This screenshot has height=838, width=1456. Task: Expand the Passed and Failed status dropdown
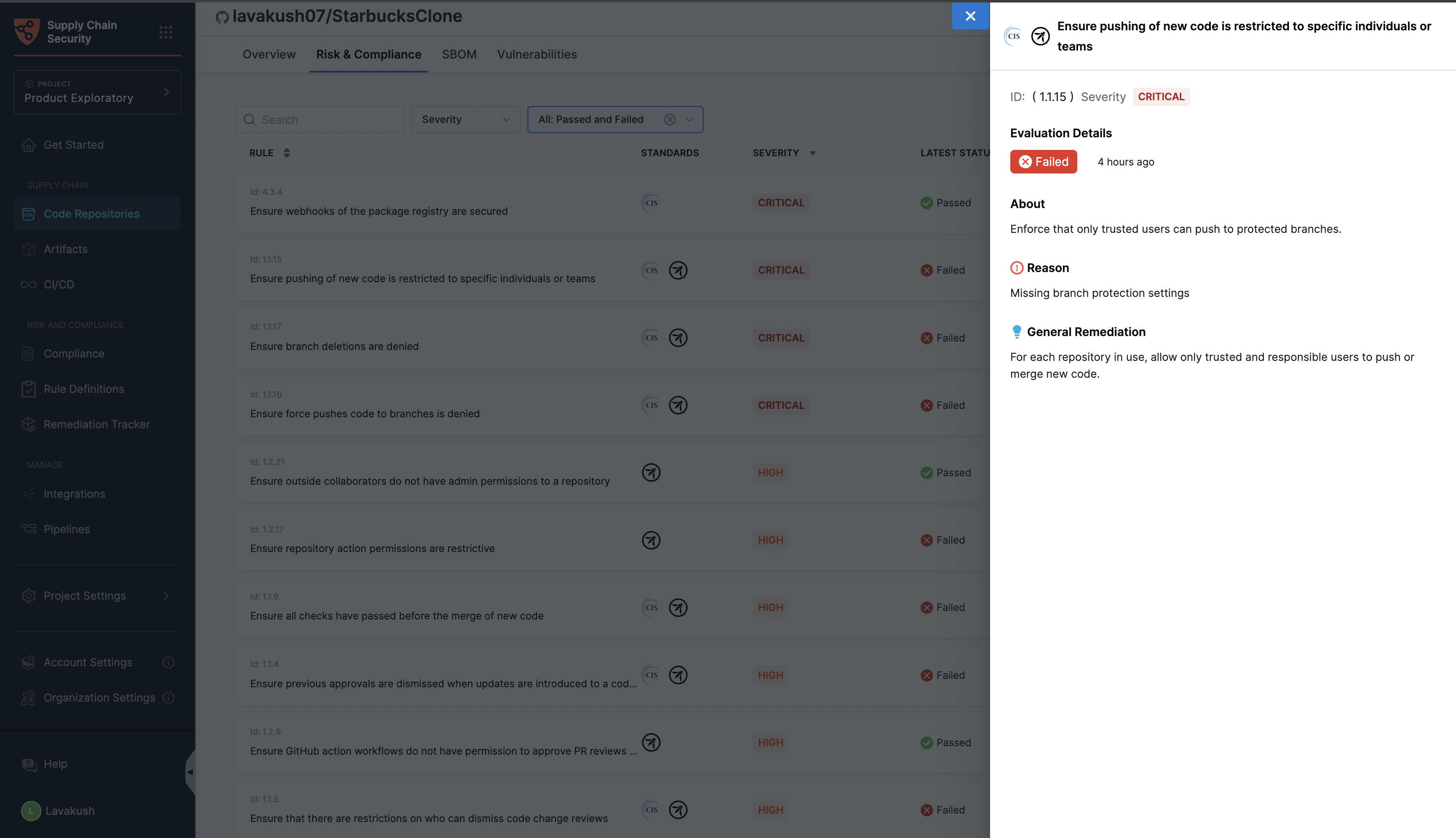[x=689, y=120]
